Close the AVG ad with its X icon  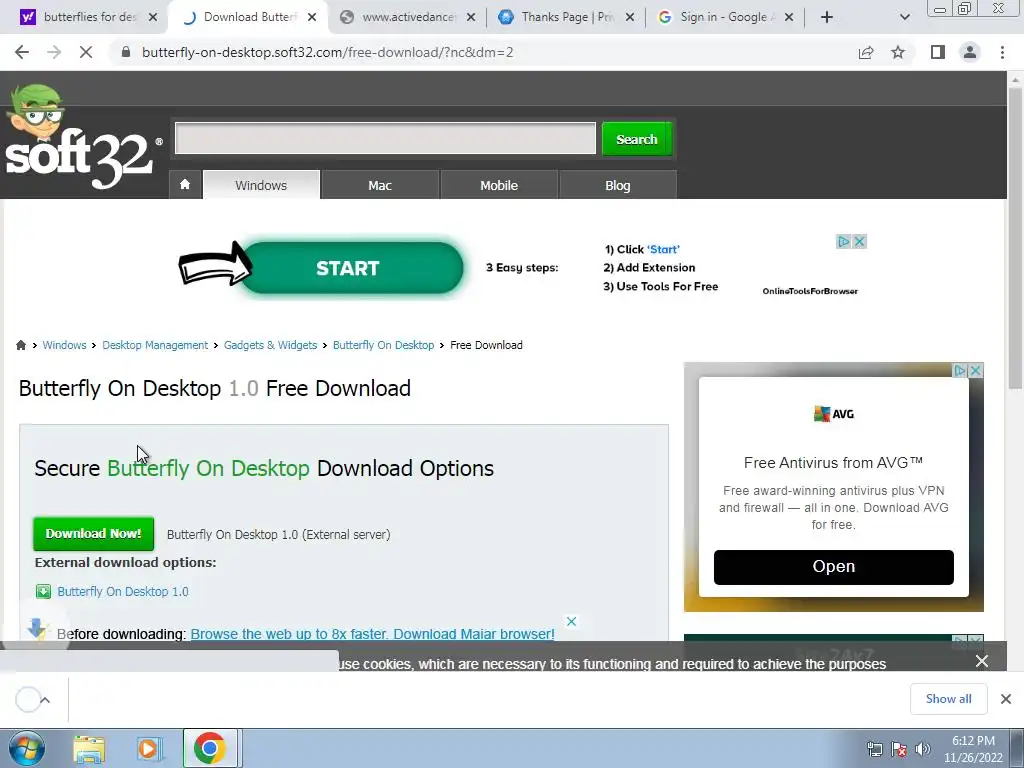[x=976, y=370]
